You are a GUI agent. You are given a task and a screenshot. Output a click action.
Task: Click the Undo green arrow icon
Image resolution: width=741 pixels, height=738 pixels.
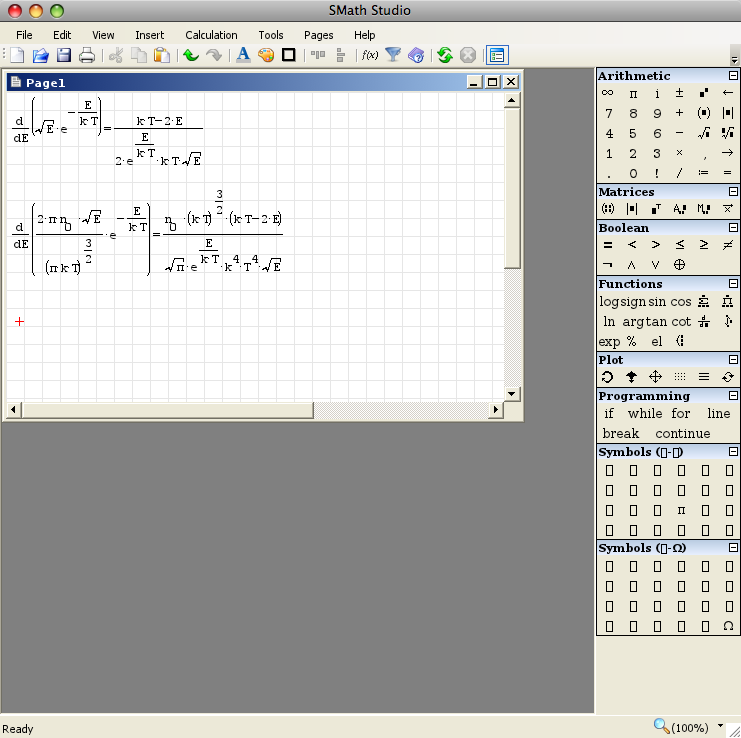point(190,55)
